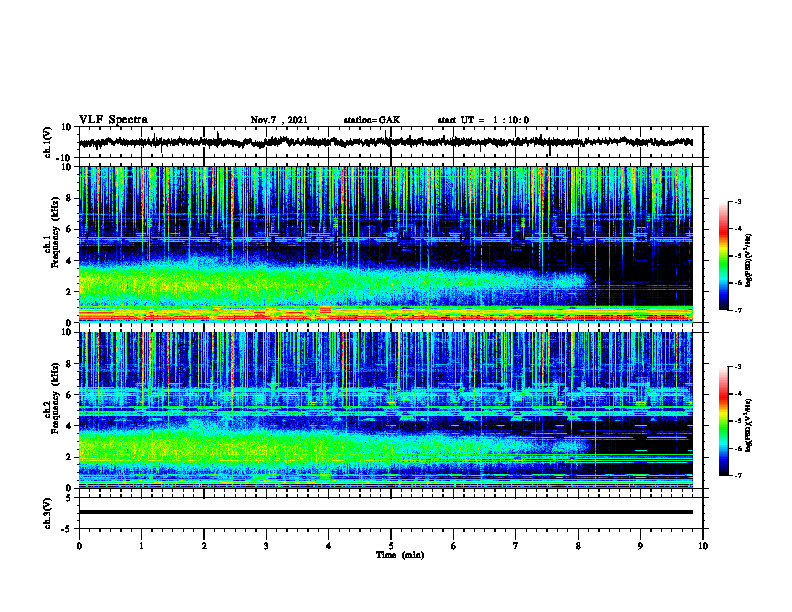
Task: Click the "5" tick of ch.3 voltage axis
Action: pos(70,498)
